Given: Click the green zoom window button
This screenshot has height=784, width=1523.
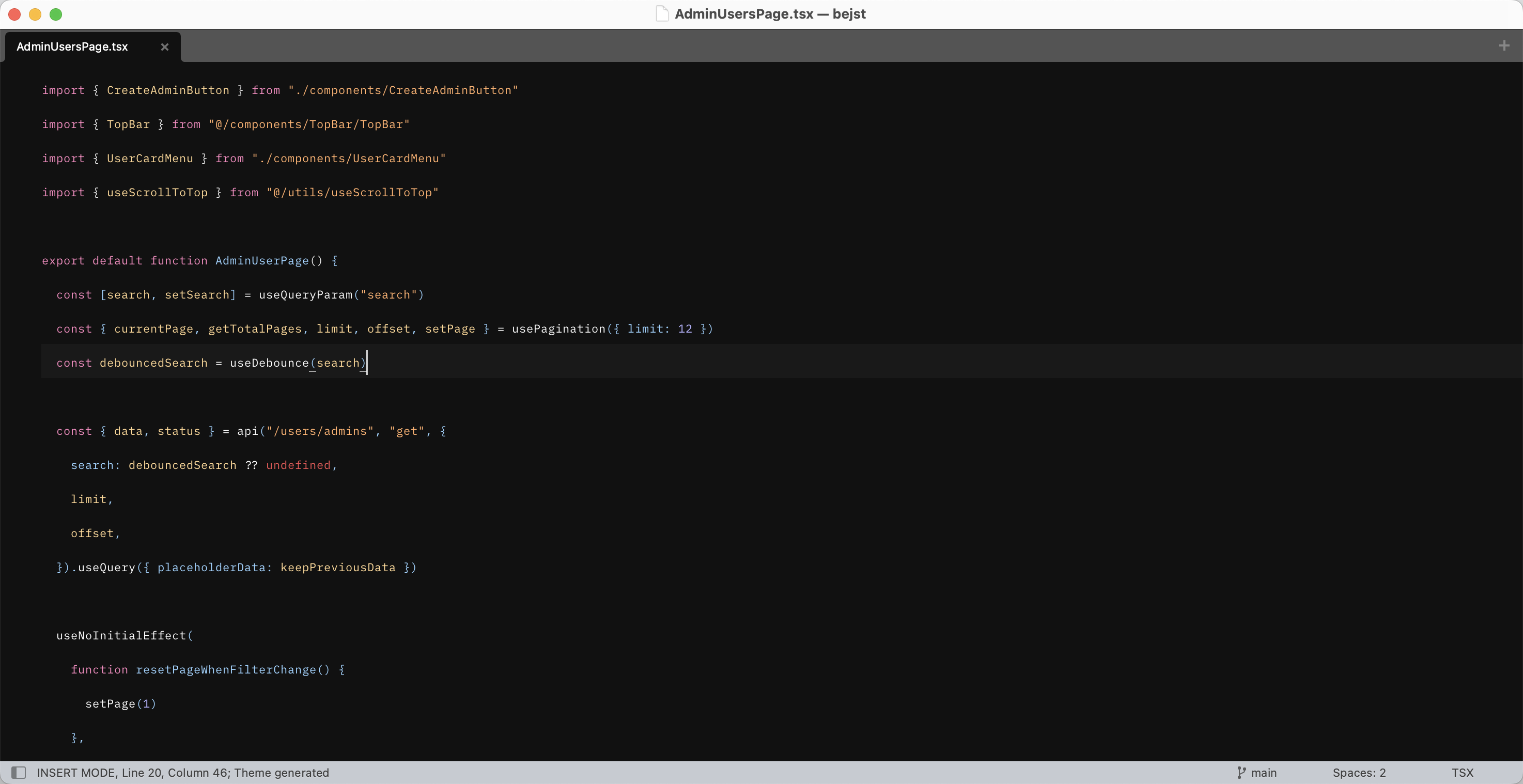Looking at the screenshot, I should (56, 14).
